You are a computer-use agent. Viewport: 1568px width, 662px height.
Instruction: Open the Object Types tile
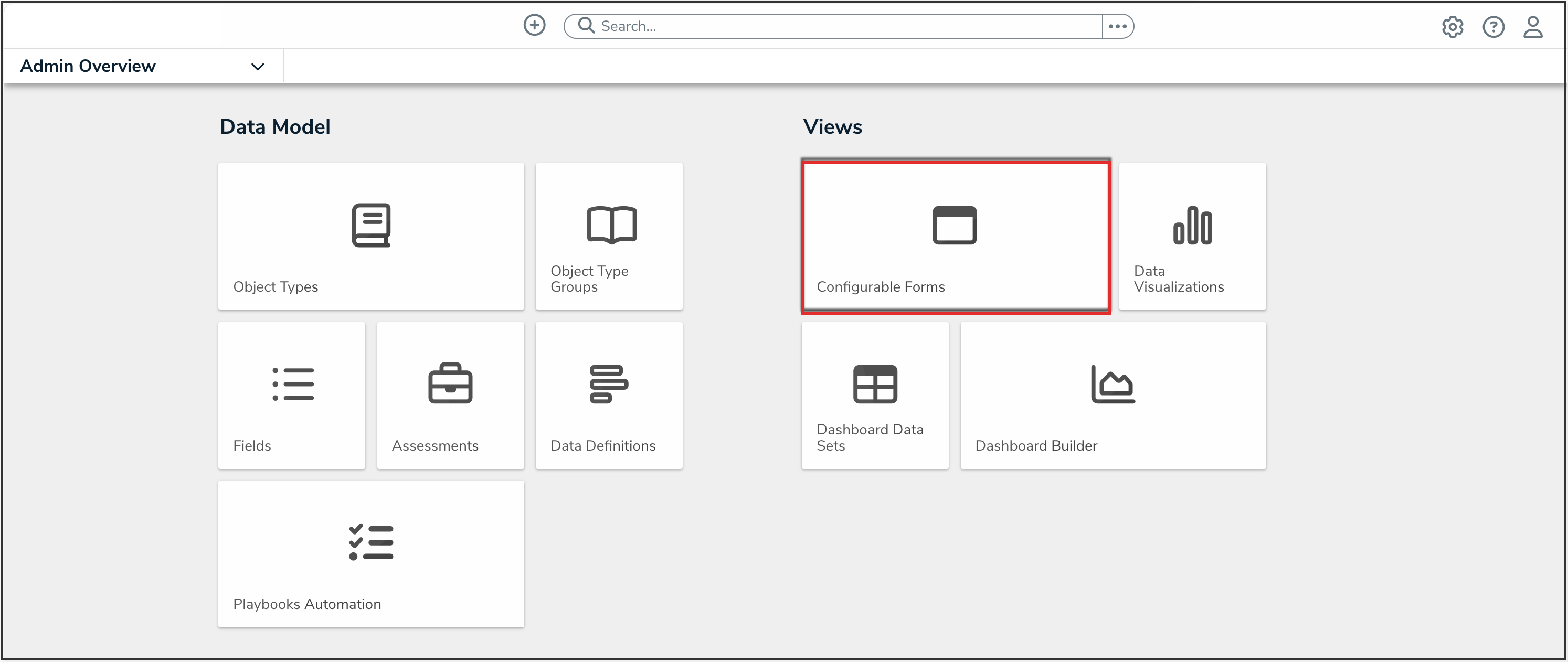[x=370, y=236]
